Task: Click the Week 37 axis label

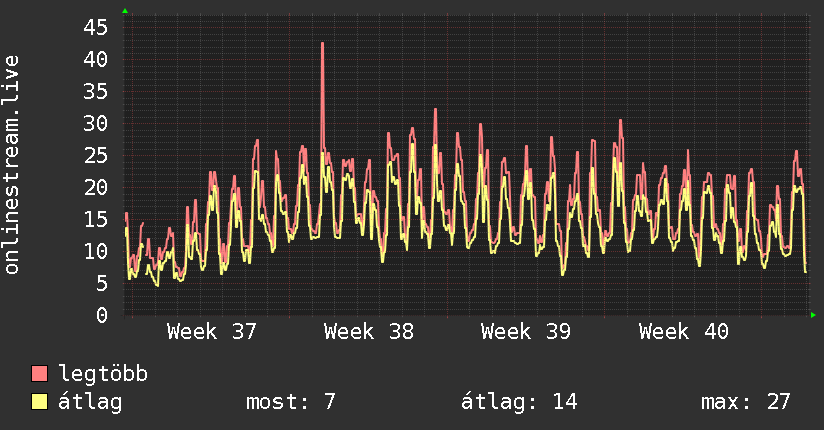Action: (211, 332)
